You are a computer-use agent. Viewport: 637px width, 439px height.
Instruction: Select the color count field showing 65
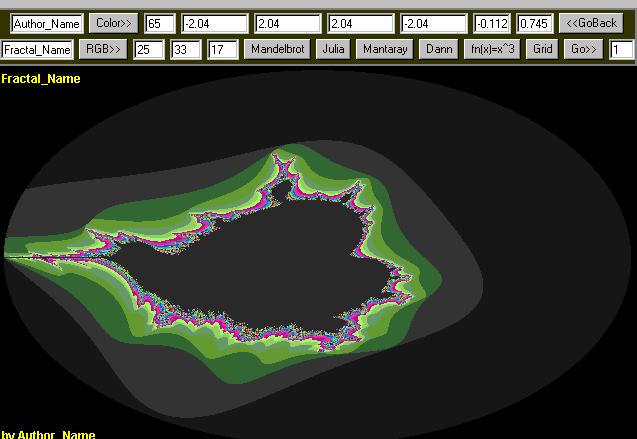coord(159,23)
